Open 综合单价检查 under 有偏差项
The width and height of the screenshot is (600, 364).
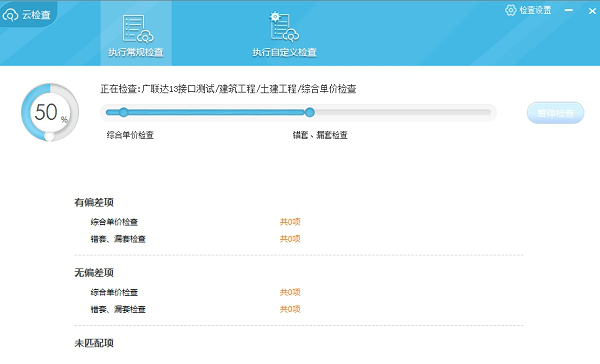coord(114,222)
